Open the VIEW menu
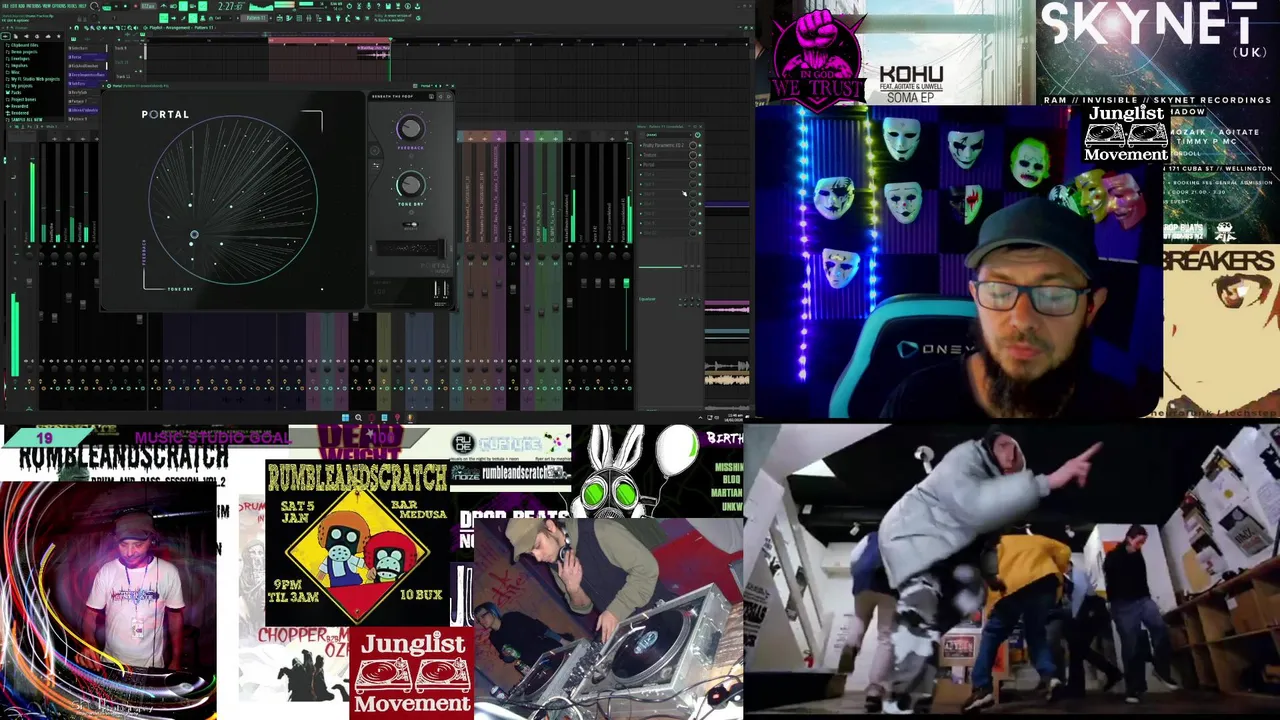1280x720 pixels. tap(46, 6)
